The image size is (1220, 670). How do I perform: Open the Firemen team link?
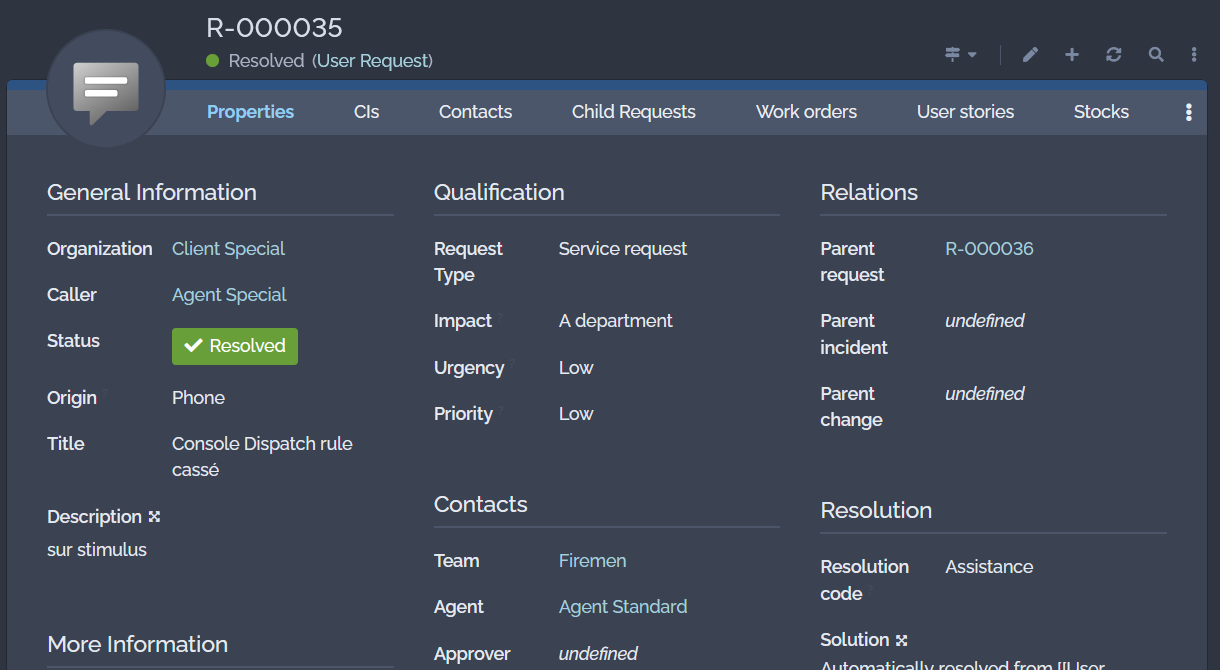(x=592, y=561)
